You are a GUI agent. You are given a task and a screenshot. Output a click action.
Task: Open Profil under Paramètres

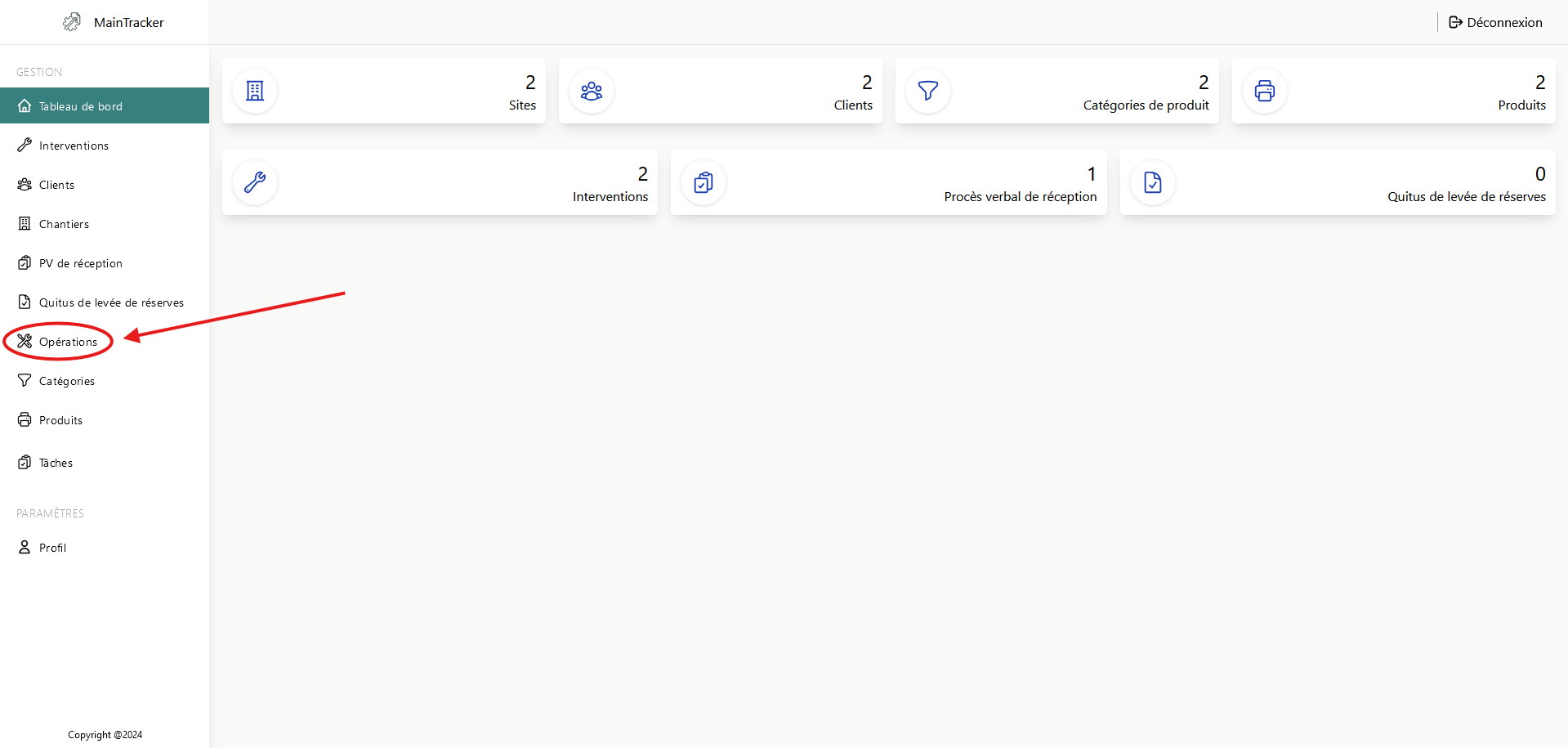[x=52, y=548]
